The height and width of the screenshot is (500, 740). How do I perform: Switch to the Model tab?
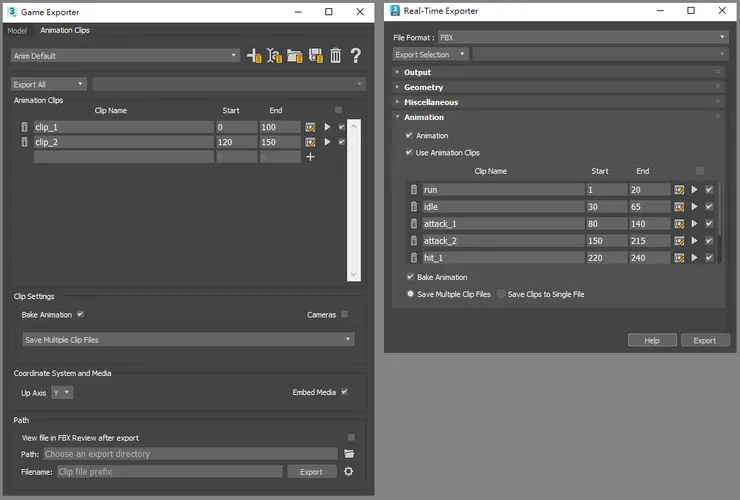(17, 30)
